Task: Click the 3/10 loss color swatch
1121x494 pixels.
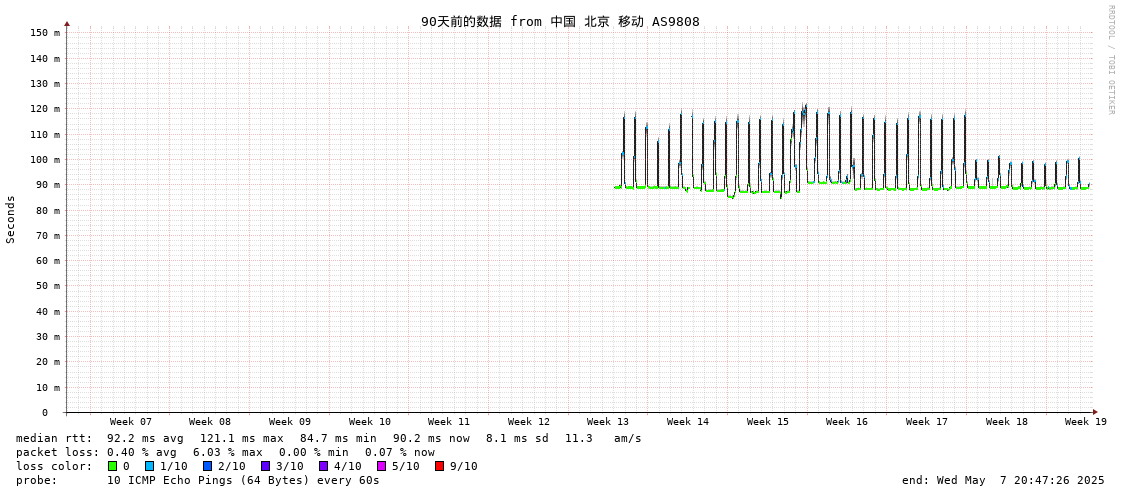Action: pyautogui.click(x=265, y=466)
